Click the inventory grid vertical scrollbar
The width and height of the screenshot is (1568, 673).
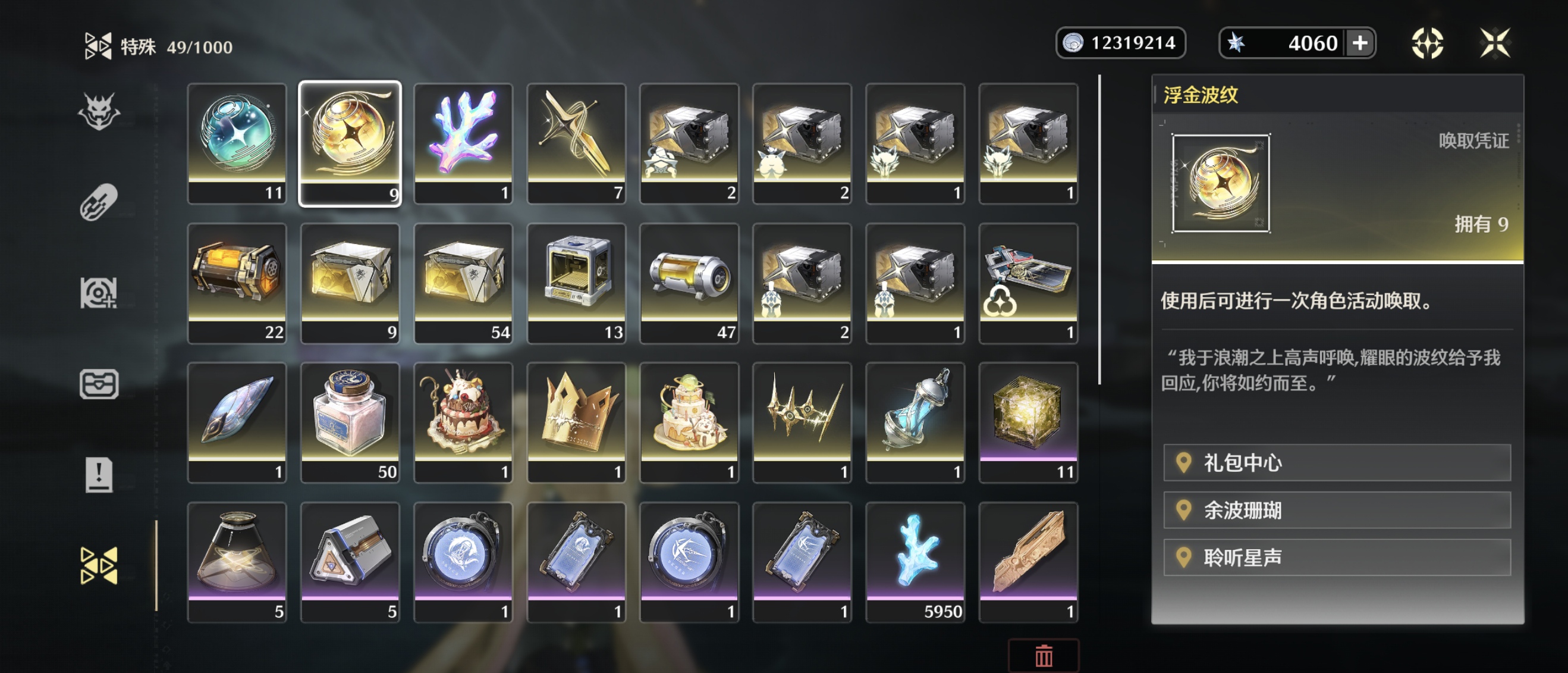pyautogui.click(x=1099, y=230)
